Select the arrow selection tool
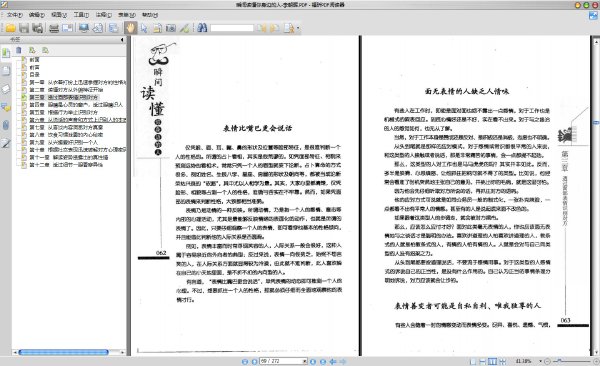 144,28
